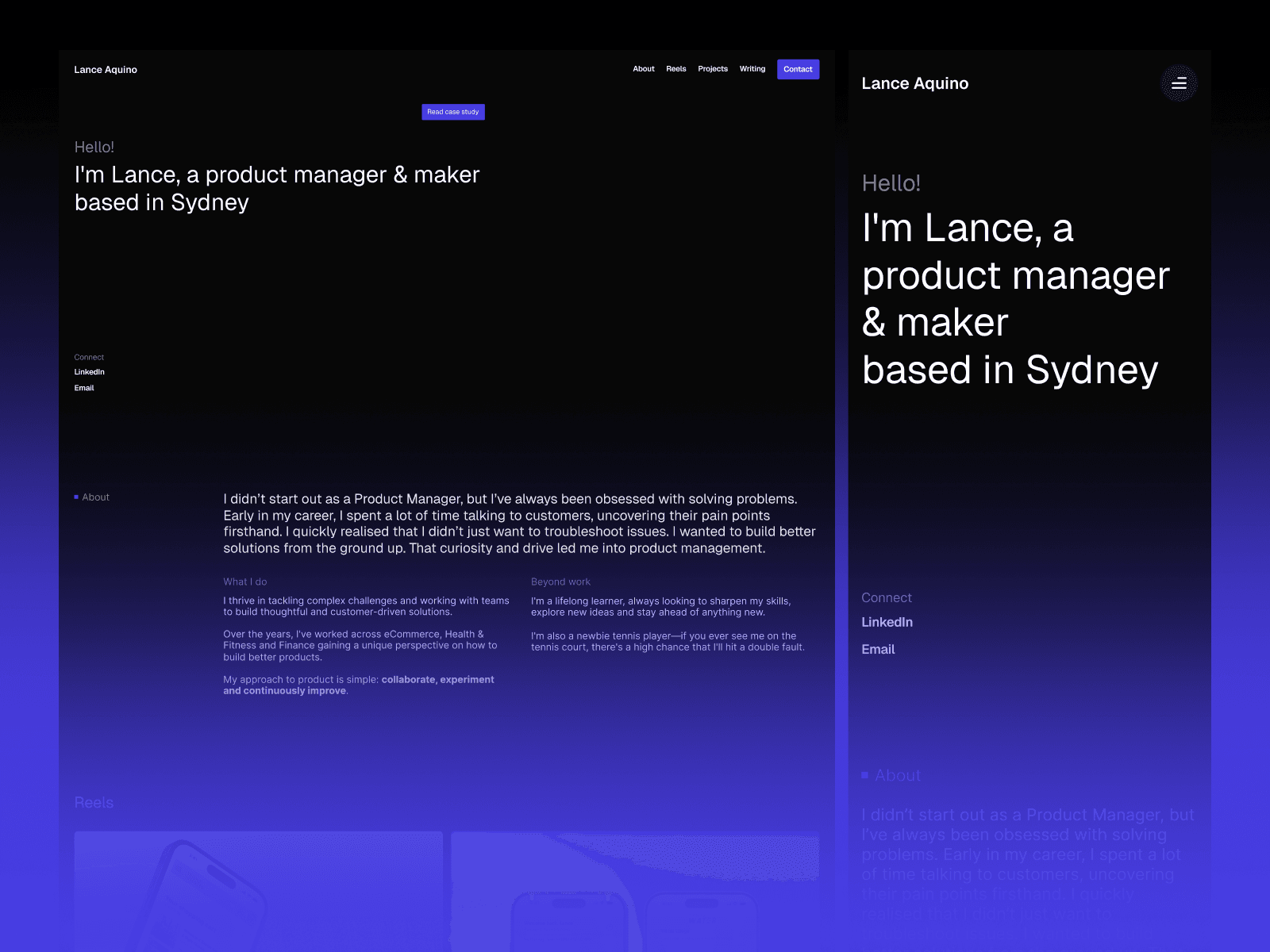Click the 'Beyond work' subheading
The height and width of the screenshot is (952, 1270).
click(560, 582)
